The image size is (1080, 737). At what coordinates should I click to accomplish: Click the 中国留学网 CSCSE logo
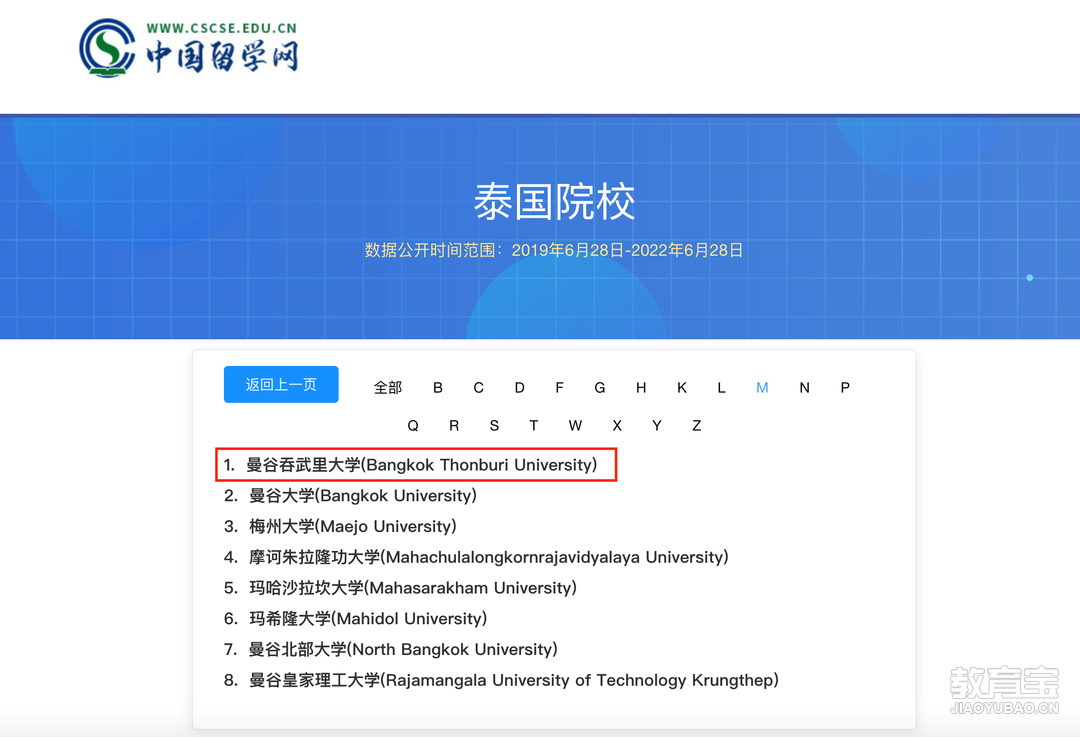(x=189, y=48)
